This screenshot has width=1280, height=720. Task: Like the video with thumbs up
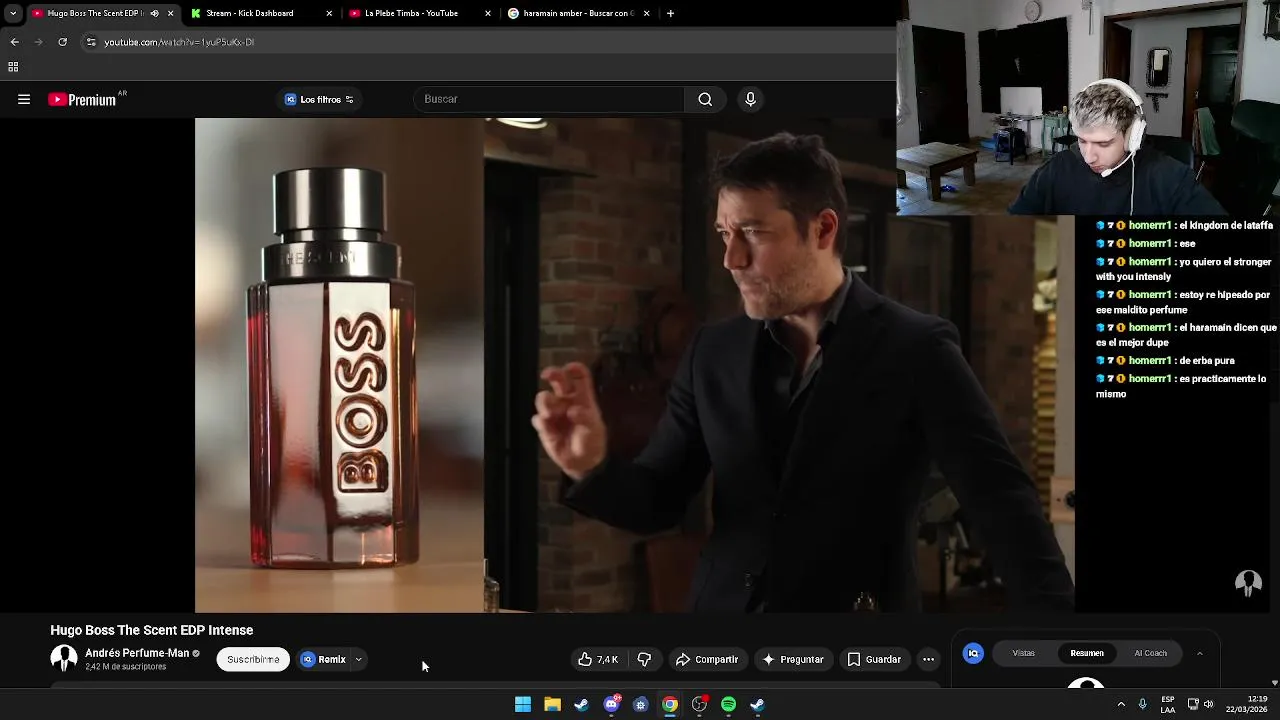point(598,659)
